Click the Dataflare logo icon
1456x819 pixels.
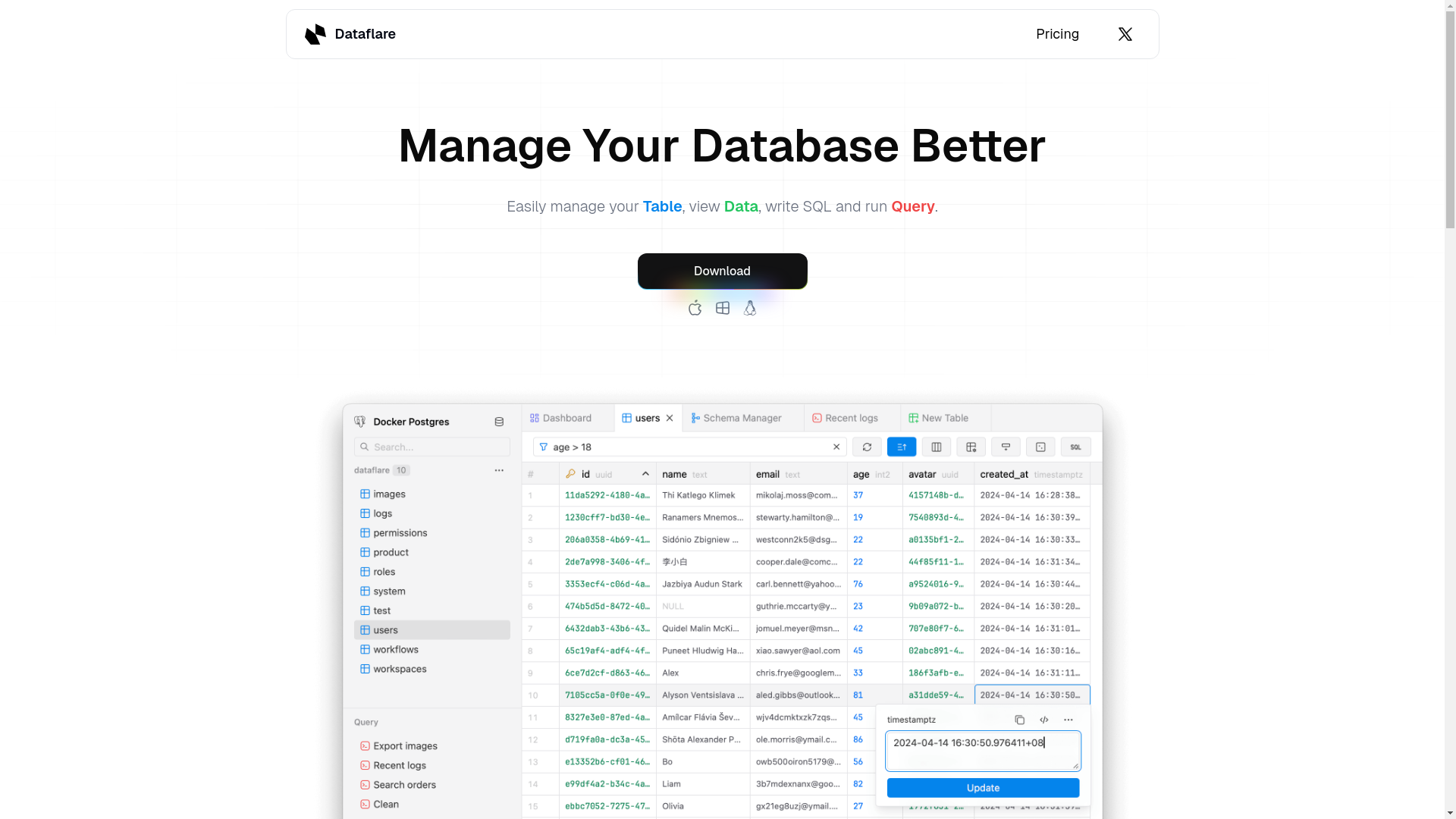[x=315, y=34]
